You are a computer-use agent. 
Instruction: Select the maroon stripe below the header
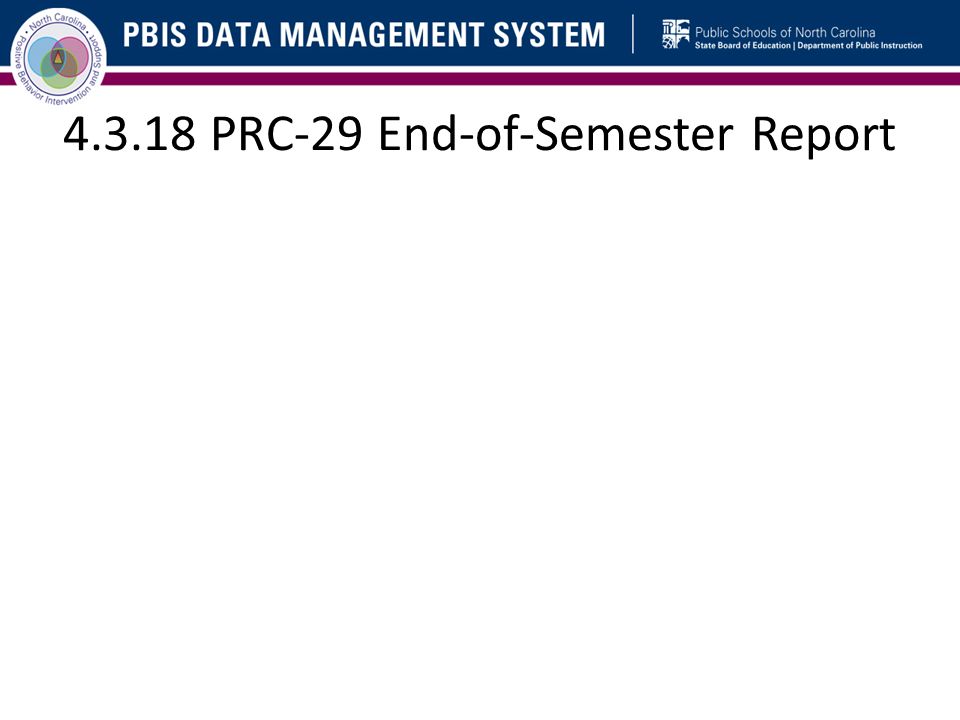click(x=527, y=78)
